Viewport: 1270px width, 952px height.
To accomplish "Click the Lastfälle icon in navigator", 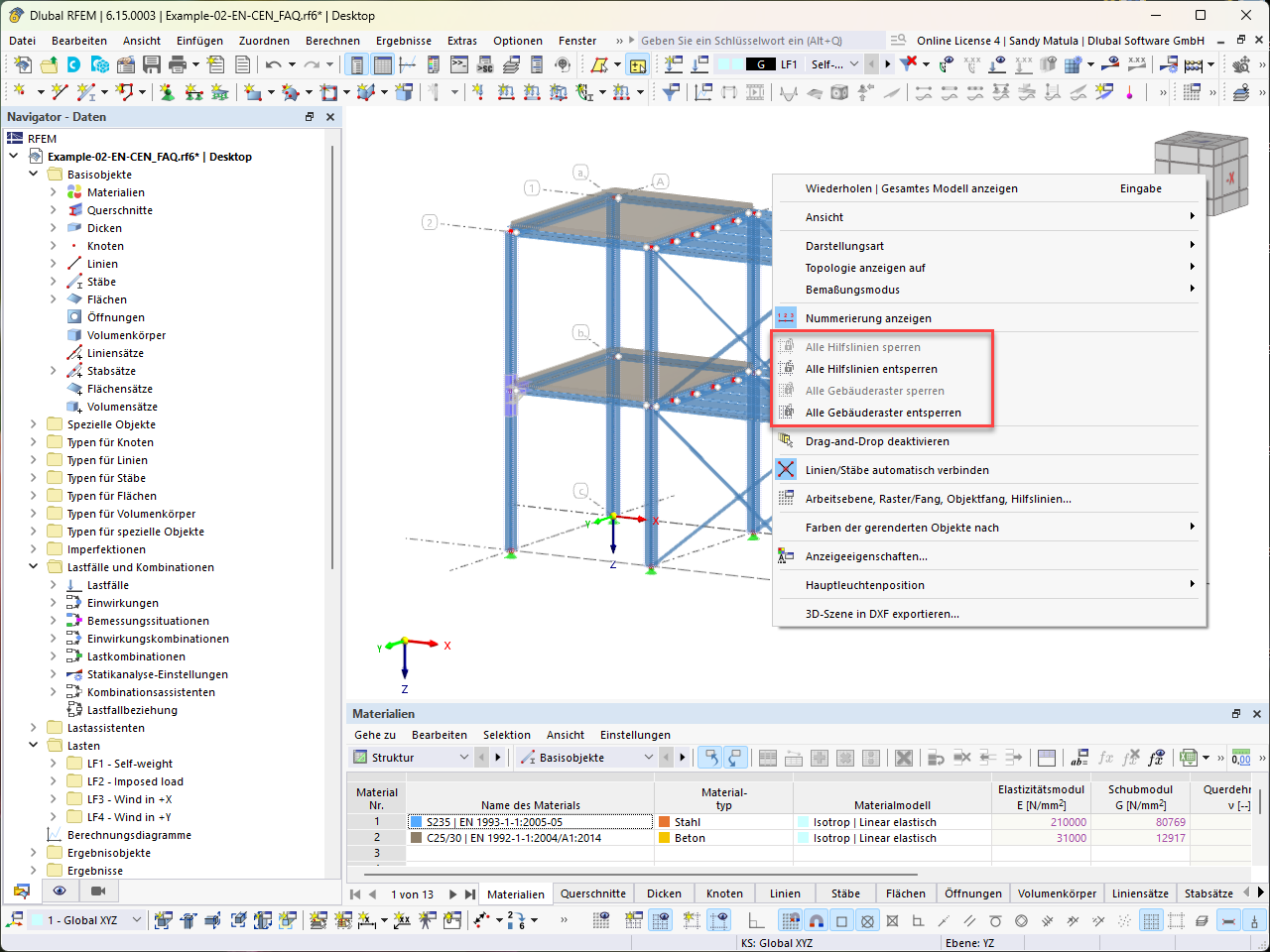I will click(x=74, y=585).
